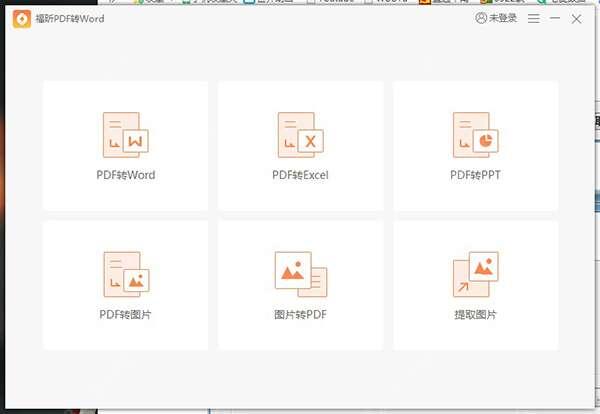
Task: Click the 提取图片 label
Action: point(475,315)
